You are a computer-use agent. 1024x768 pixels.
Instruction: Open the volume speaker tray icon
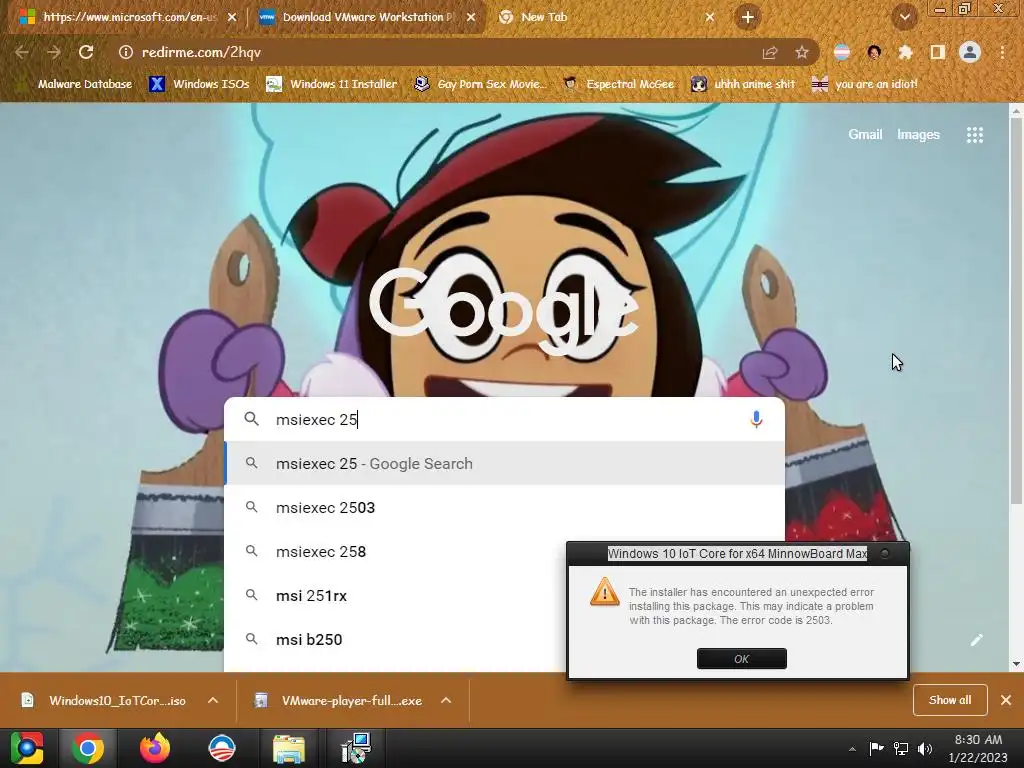(x=925, y=748)
